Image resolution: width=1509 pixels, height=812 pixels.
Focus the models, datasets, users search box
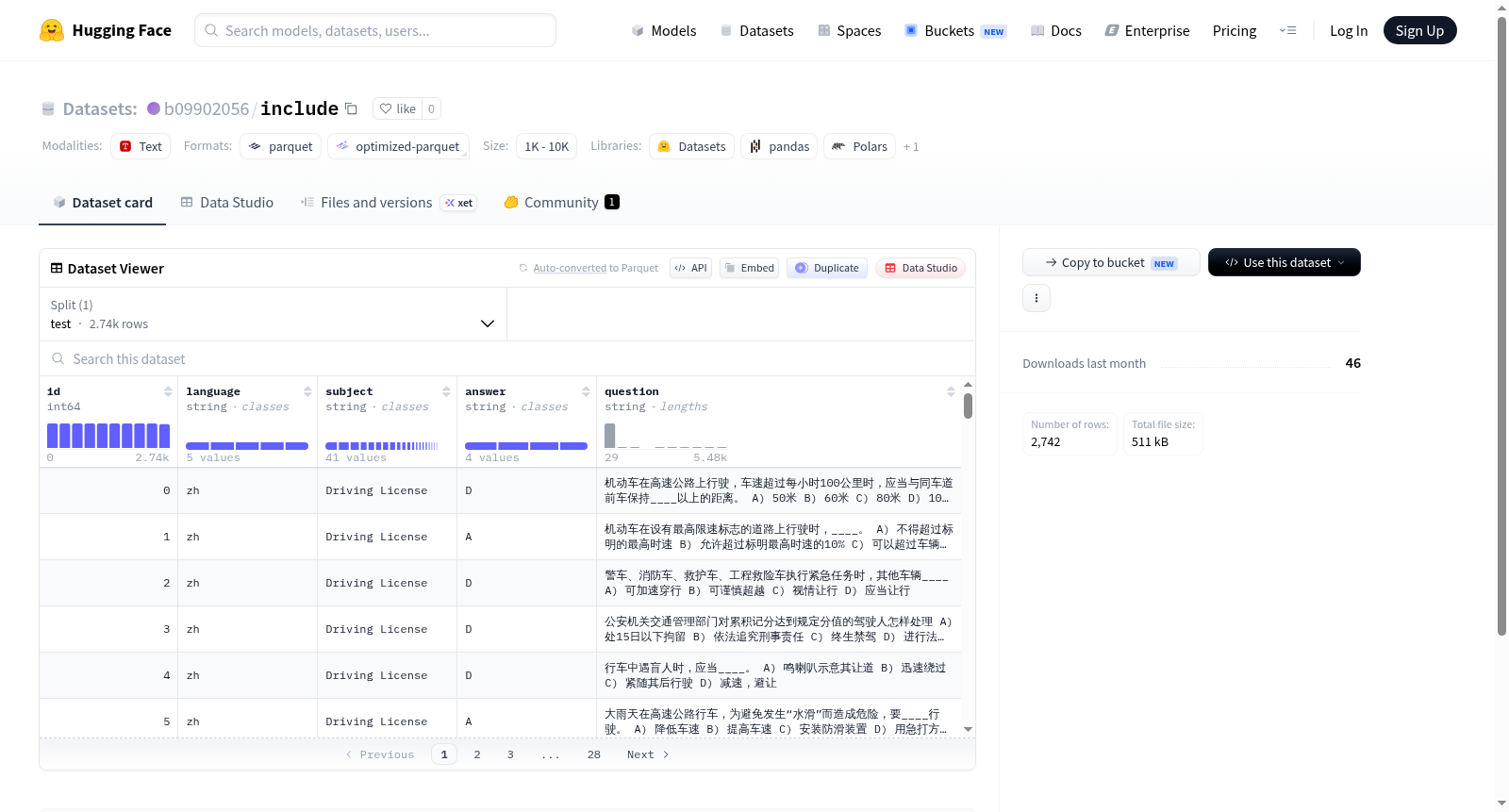375,30
